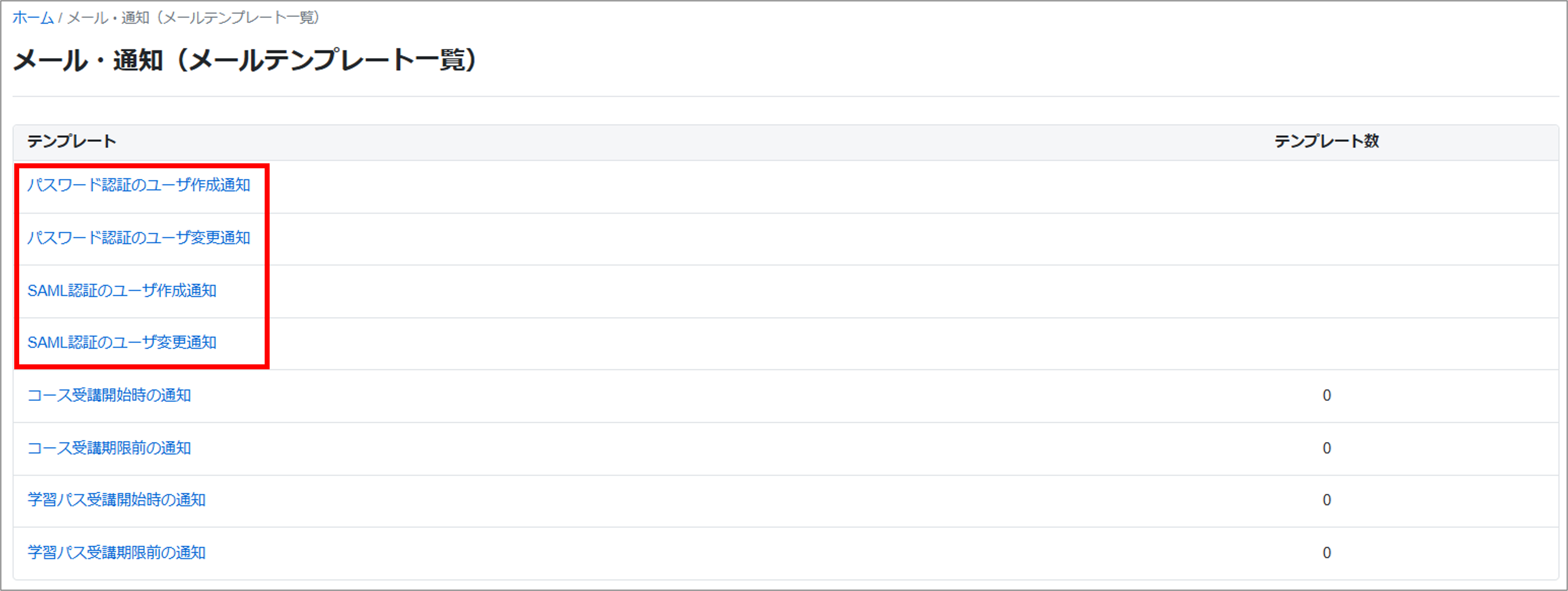Click template count of 学習パス受講開始時の通知 row

1326,500
